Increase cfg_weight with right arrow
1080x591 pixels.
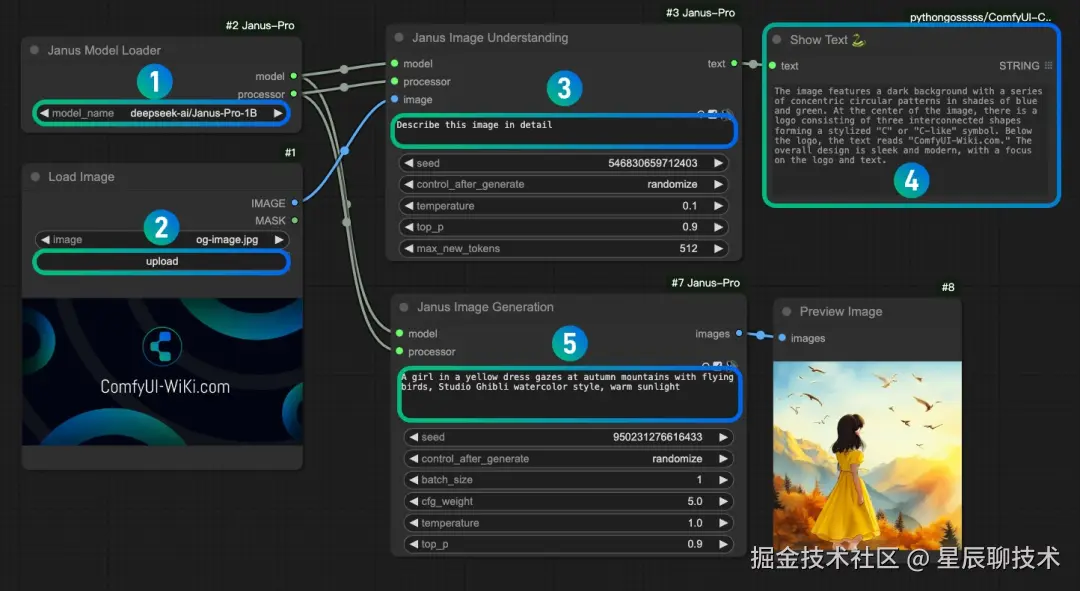tap(723, 501)
